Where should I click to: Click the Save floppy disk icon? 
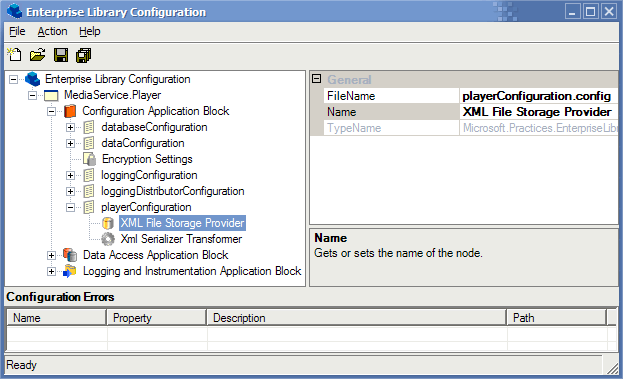tap(61, 55)
